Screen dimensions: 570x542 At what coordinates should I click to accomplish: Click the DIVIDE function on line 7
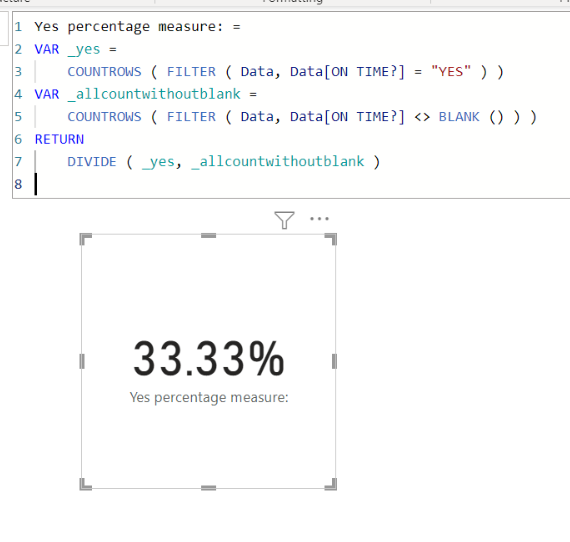[92, 162]
